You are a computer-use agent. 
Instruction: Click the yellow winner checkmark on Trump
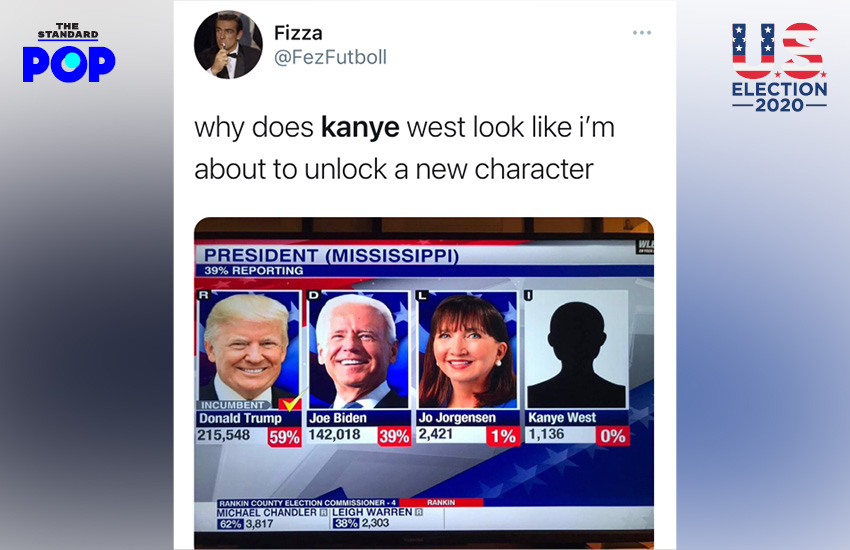(x=291, y=403)
